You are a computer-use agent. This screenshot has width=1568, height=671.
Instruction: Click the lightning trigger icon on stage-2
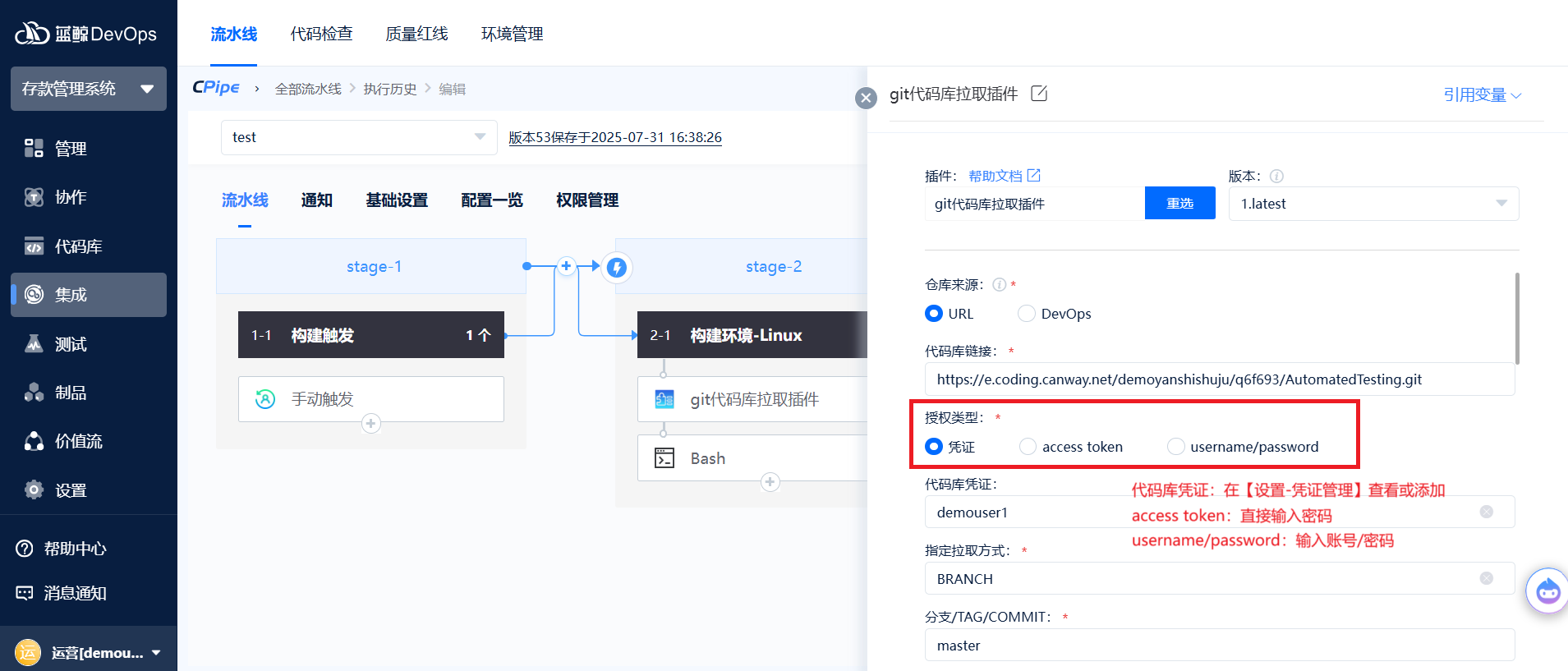617,267
